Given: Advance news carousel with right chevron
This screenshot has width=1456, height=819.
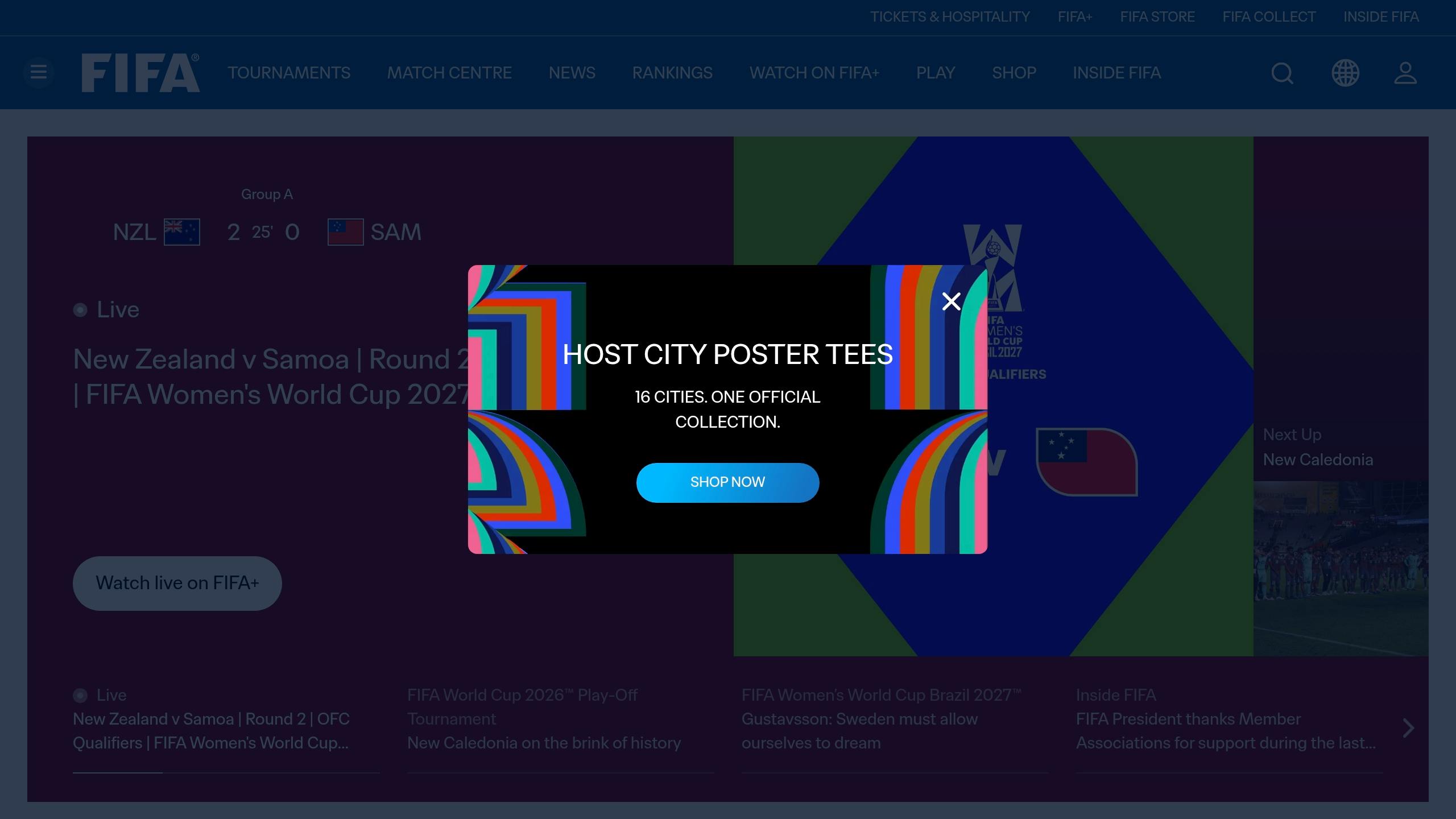Looking at the screenshot, I should 1408,728.
